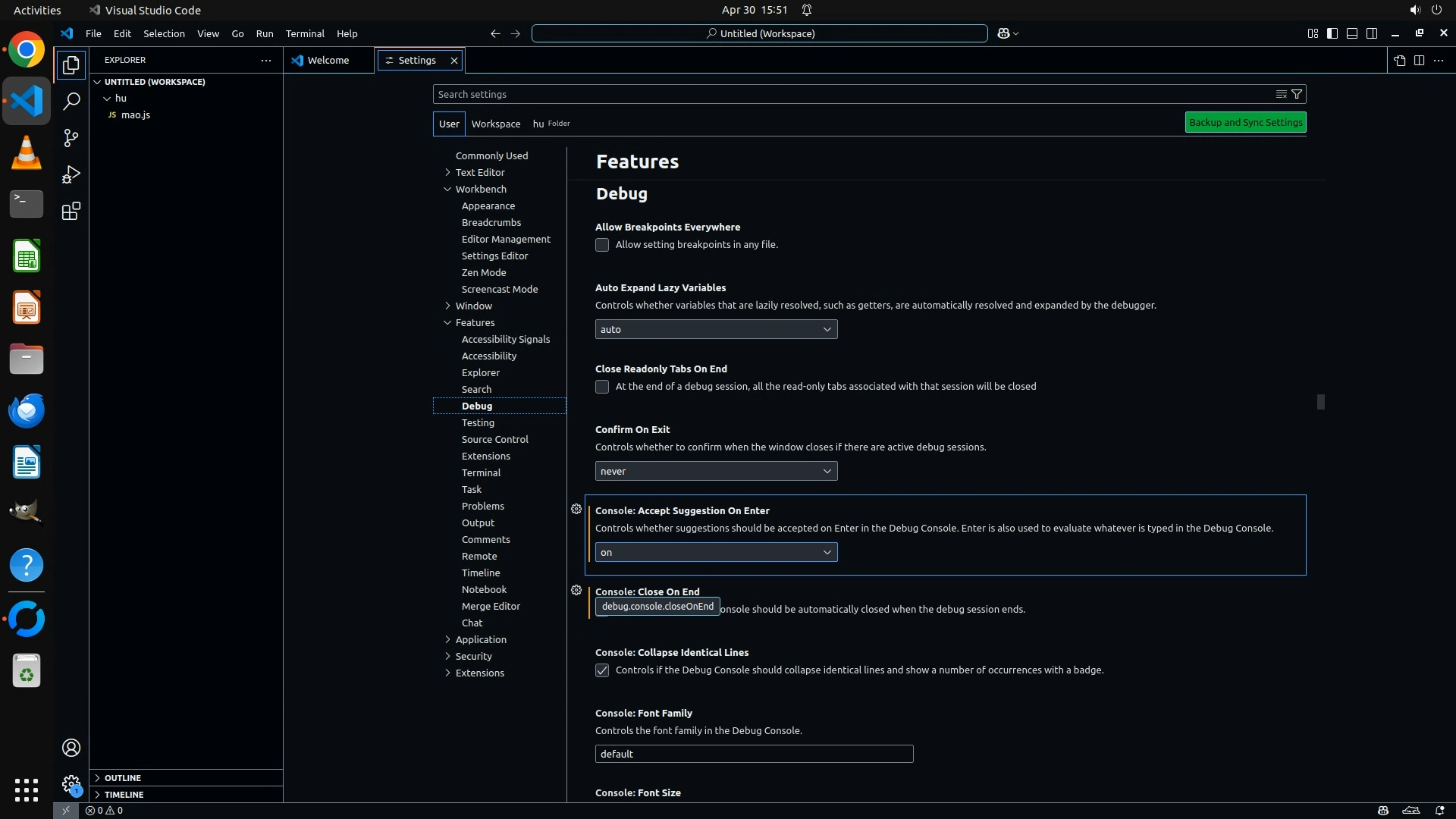
Task: Open mao.js file in Explorer
Action: (136, 115)
